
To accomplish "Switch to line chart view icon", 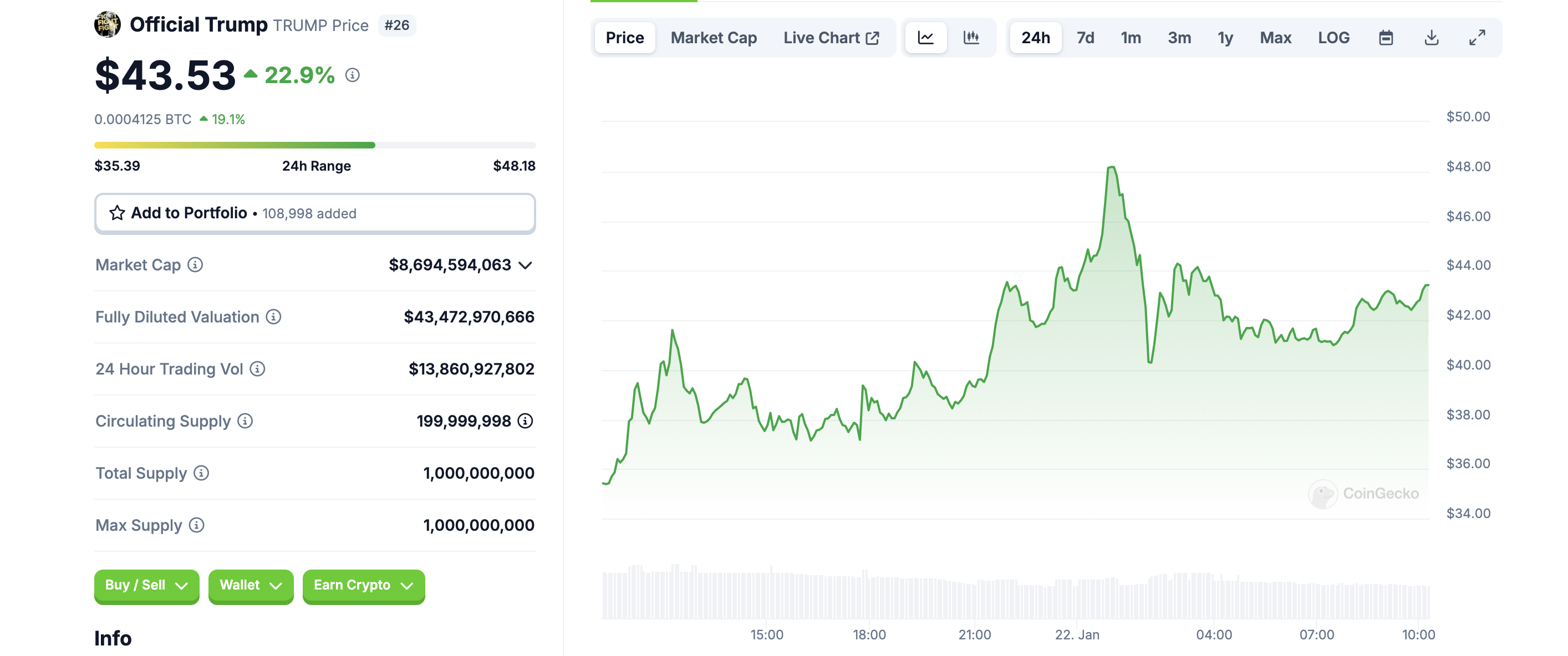I will coord(925,38).
